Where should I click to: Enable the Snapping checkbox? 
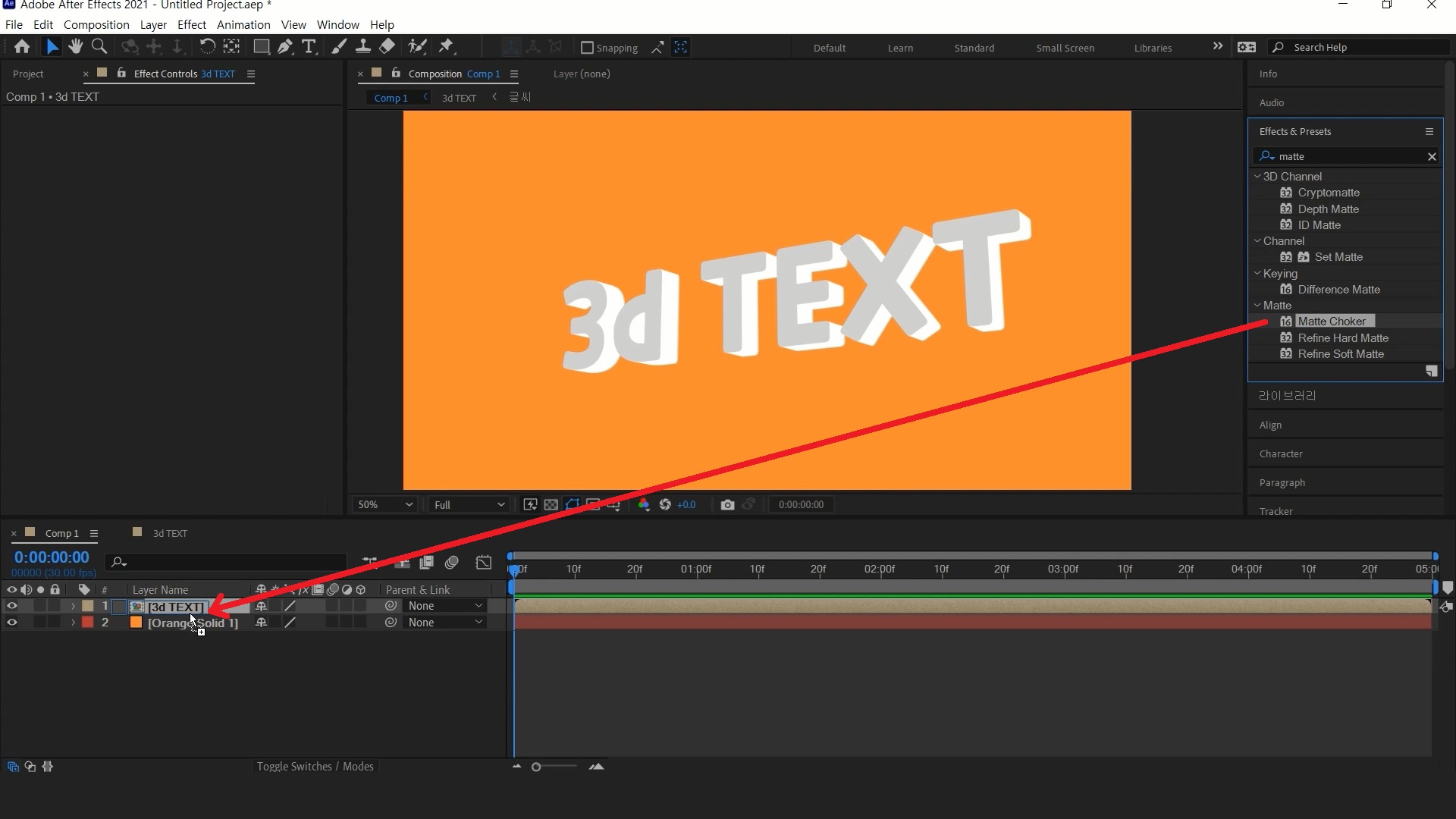point(587,48)
